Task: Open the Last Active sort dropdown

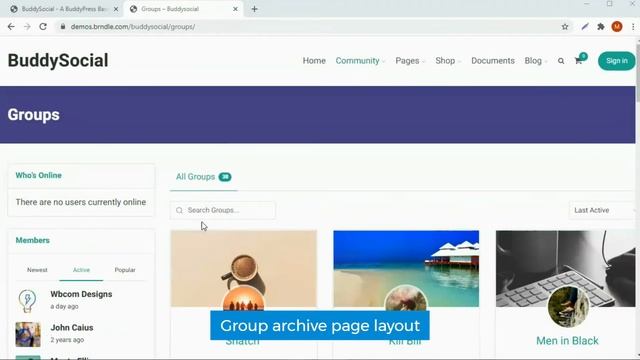Action: [602, 210]
